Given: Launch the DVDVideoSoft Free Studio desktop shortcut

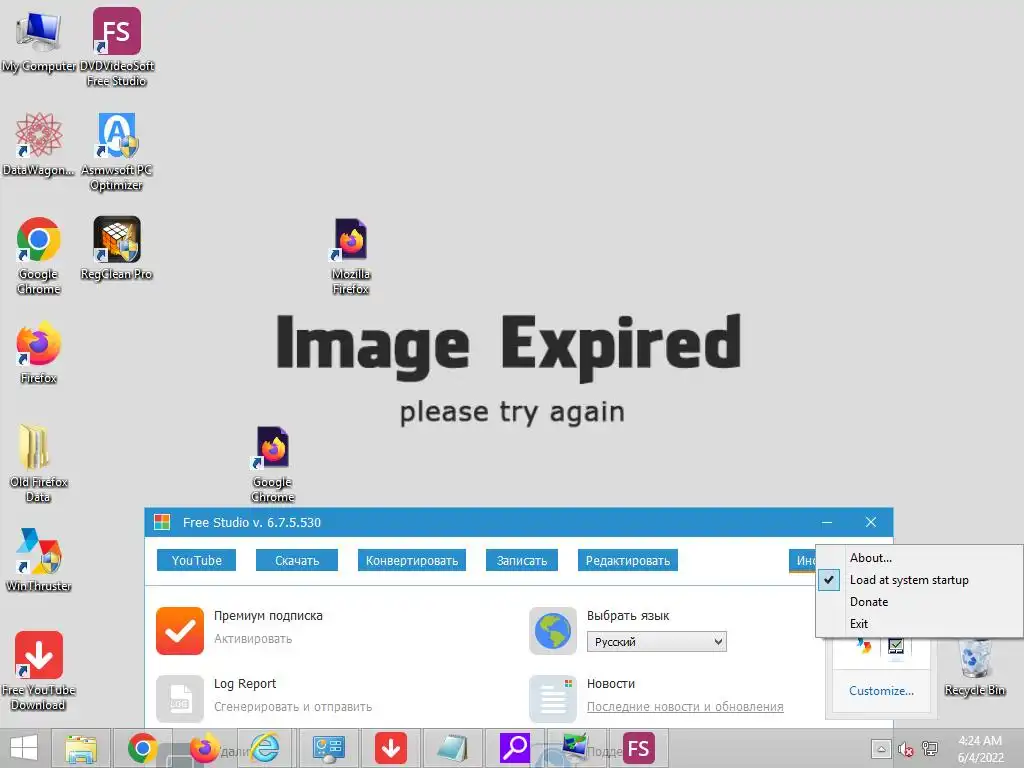Looking at the screenshot, I should (x=116, y=47).
